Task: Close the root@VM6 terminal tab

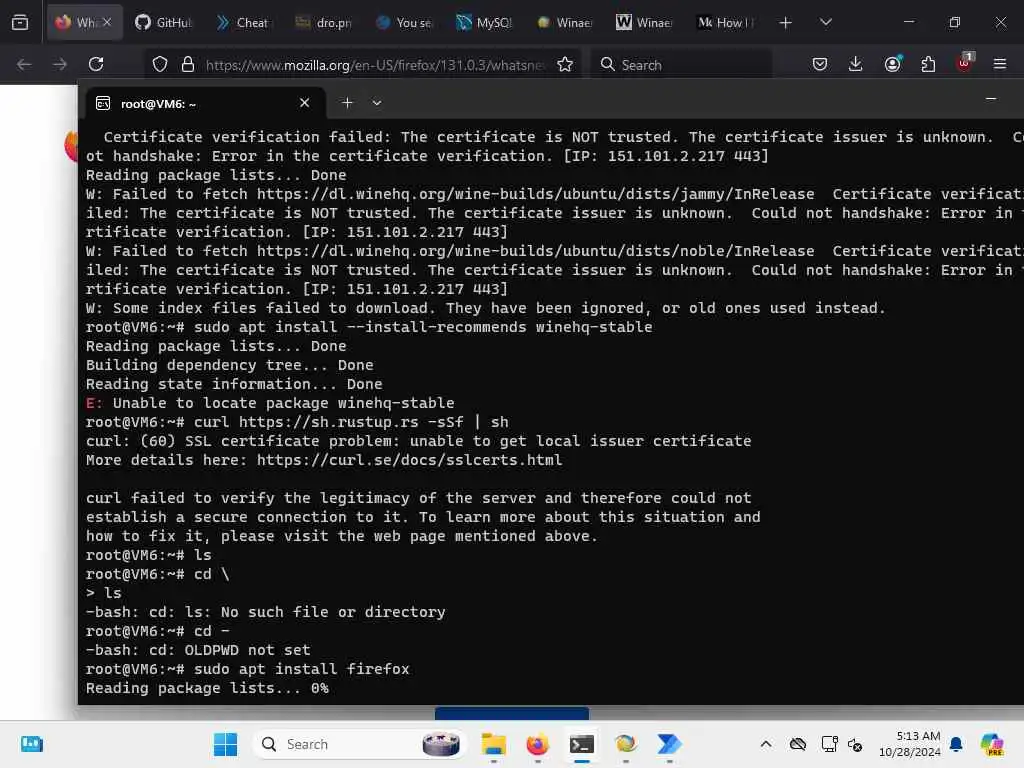Action: coord(304,103)
